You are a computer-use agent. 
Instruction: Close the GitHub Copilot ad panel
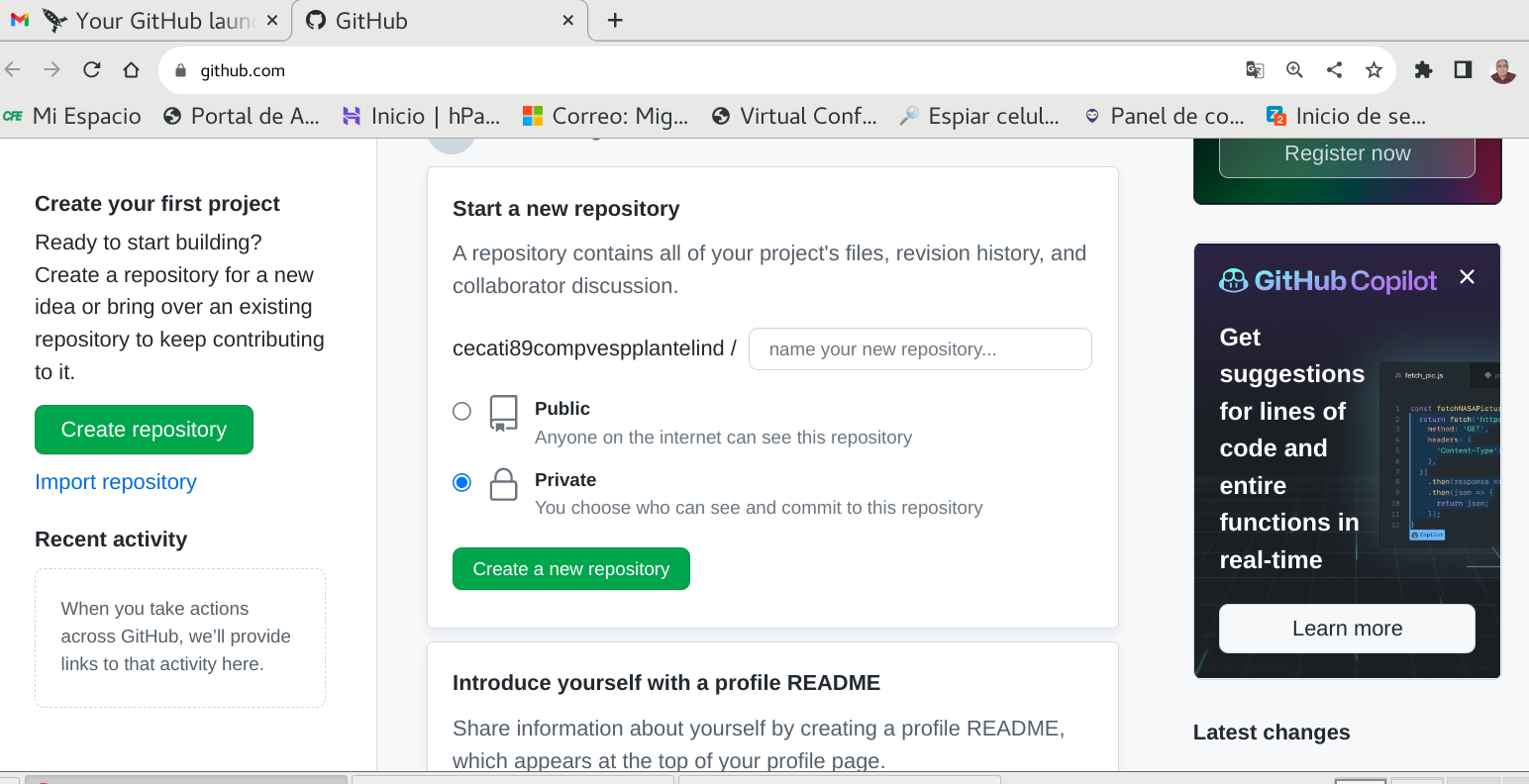point(1467,277)
